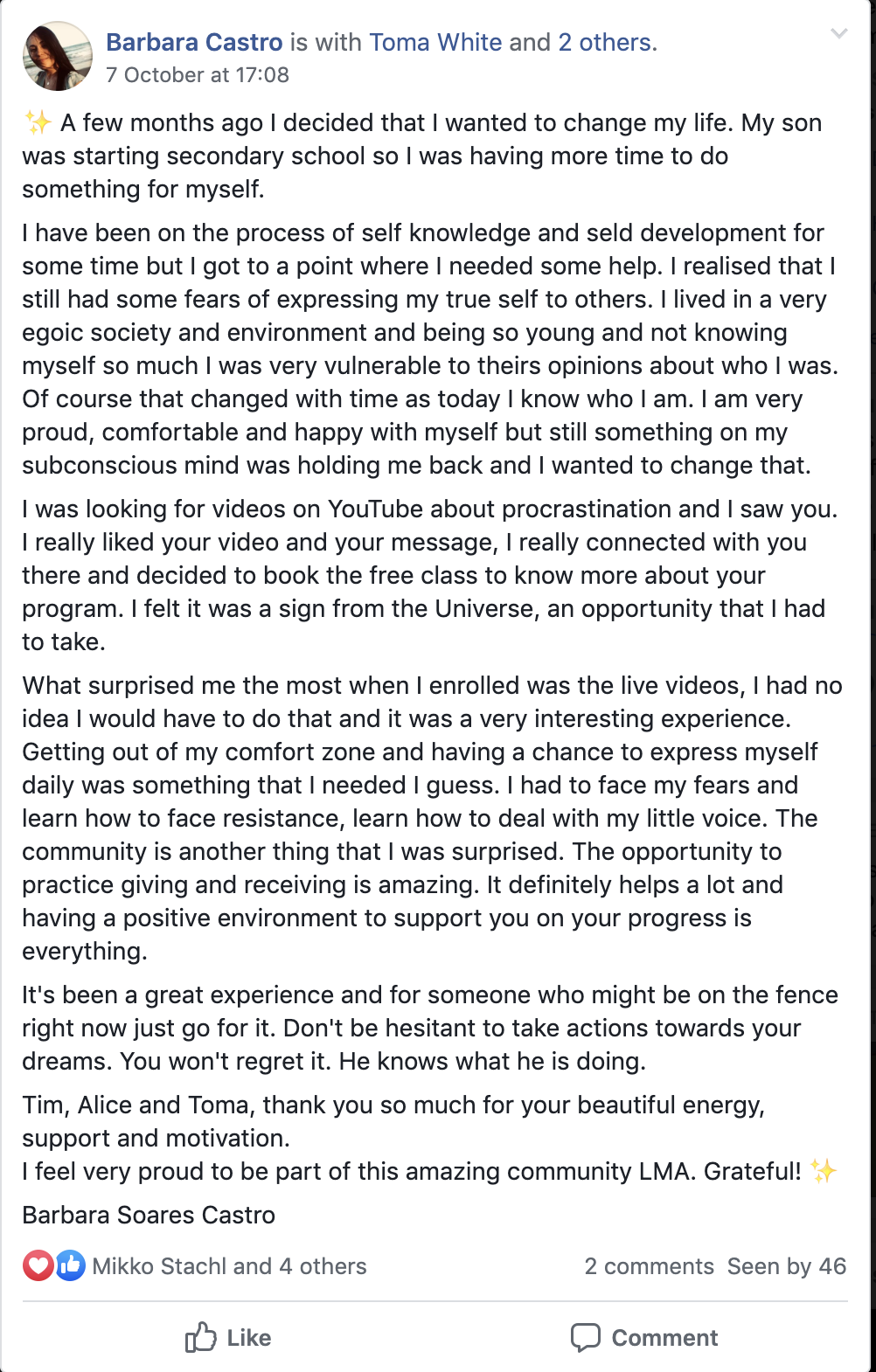876x1372 pixels.
Task: Click the heart reaction icon
Action: click(x=38, y=1265)
